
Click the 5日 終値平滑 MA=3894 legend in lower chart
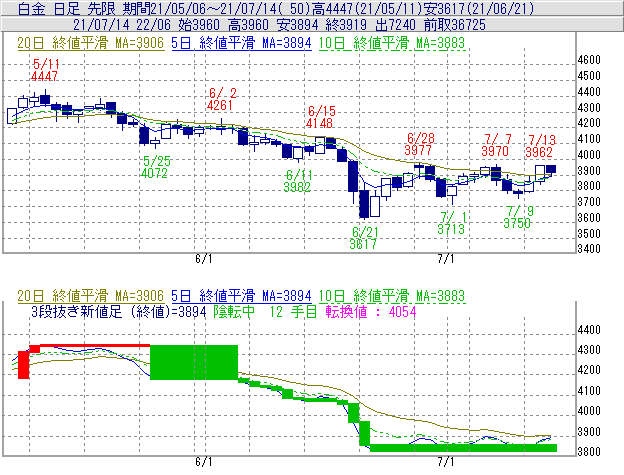pyautogui.click(x=241, y=296)
